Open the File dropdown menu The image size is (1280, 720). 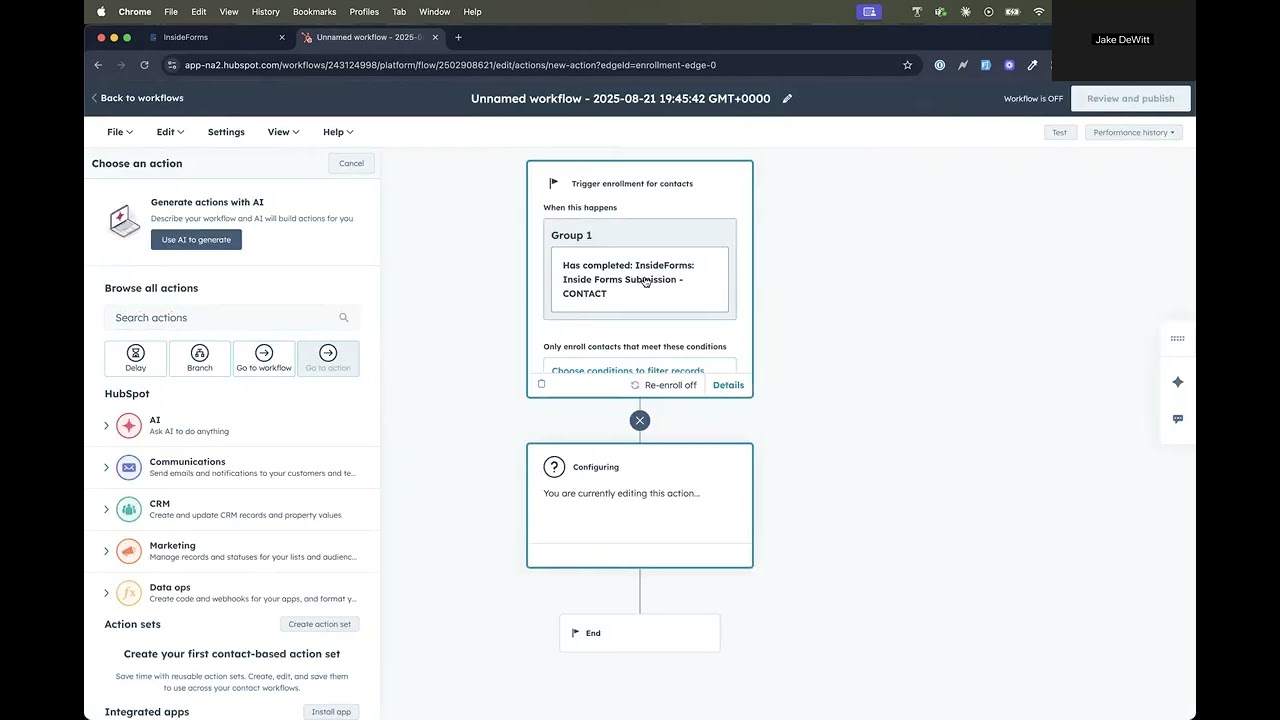pos(120,132)
